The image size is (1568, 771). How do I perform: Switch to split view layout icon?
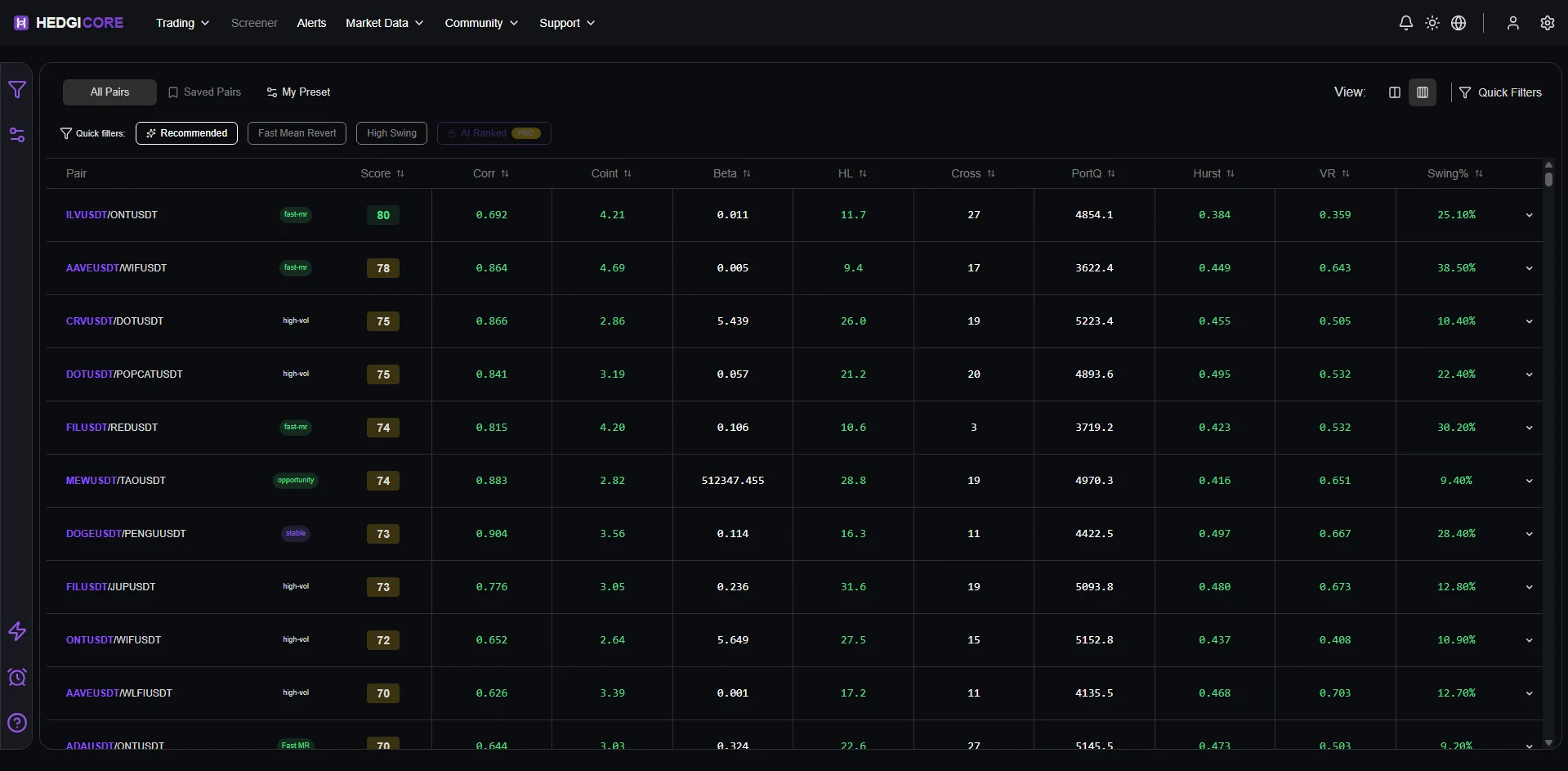coord(1395,92)
